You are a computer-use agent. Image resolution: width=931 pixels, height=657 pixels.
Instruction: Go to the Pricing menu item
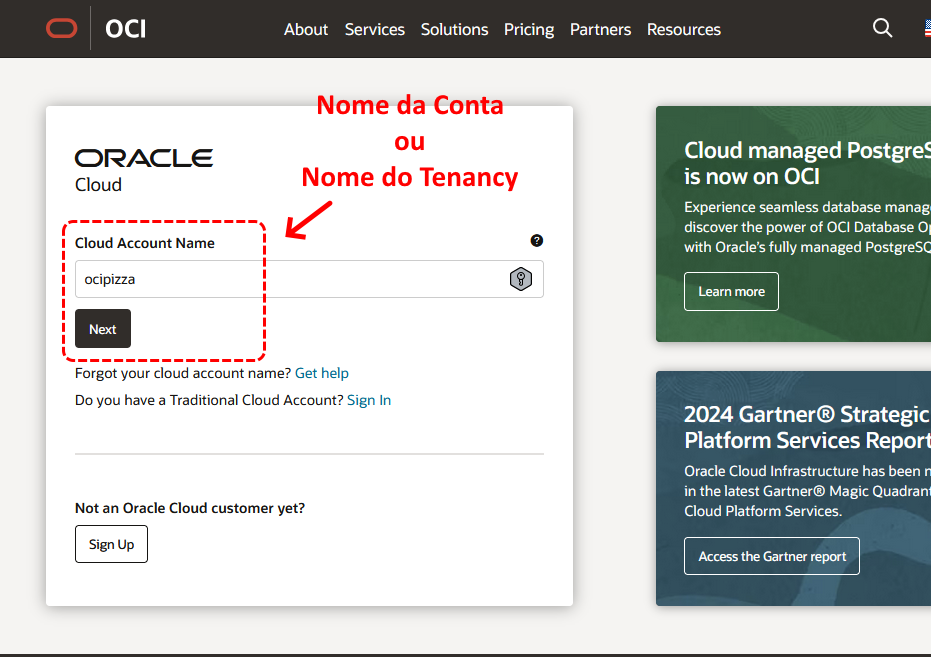529,29
